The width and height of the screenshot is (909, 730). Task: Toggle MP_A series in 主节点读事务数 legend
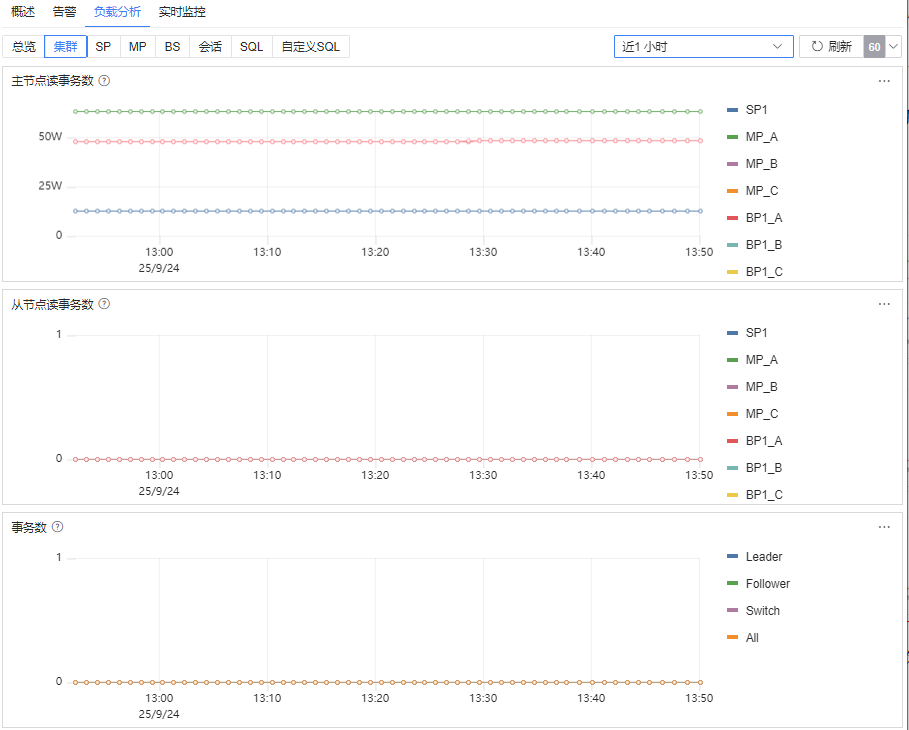coord(752,137)
